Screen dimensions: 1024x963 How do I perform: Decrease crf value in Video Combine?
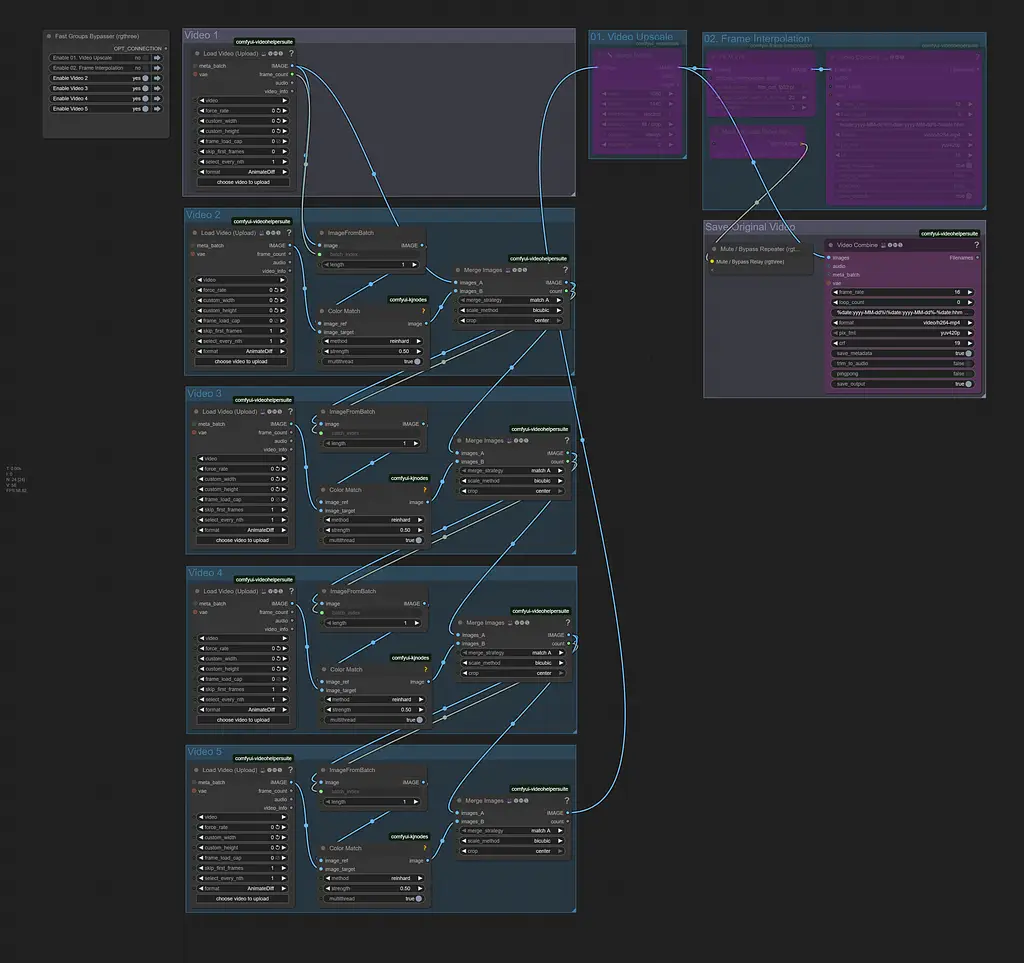coord(836,343)
